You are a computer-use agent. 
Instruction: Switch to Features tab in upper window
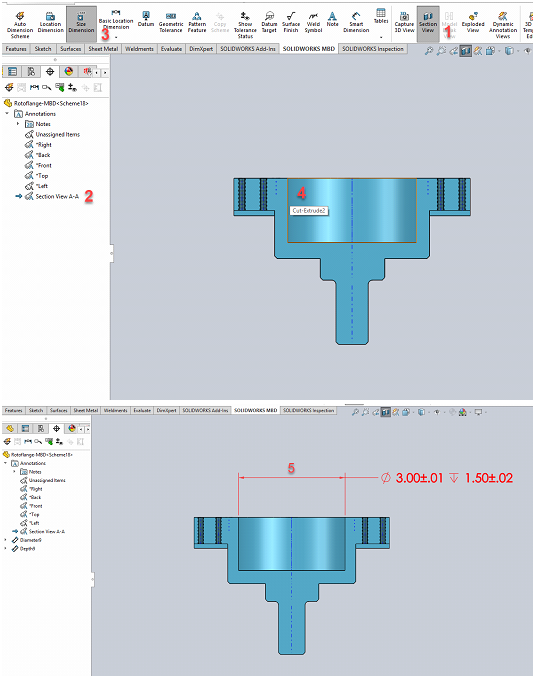click(x=16, y=49)
